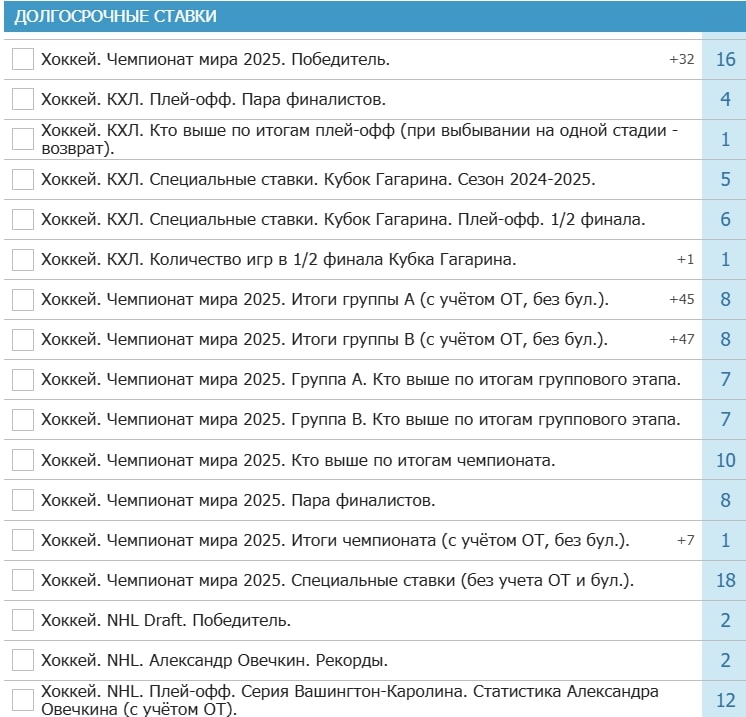This screenshot has width=746, height=717.
Task: Open КХЛ Кто выше по итогам плей-офф
Action: point(360,139)
